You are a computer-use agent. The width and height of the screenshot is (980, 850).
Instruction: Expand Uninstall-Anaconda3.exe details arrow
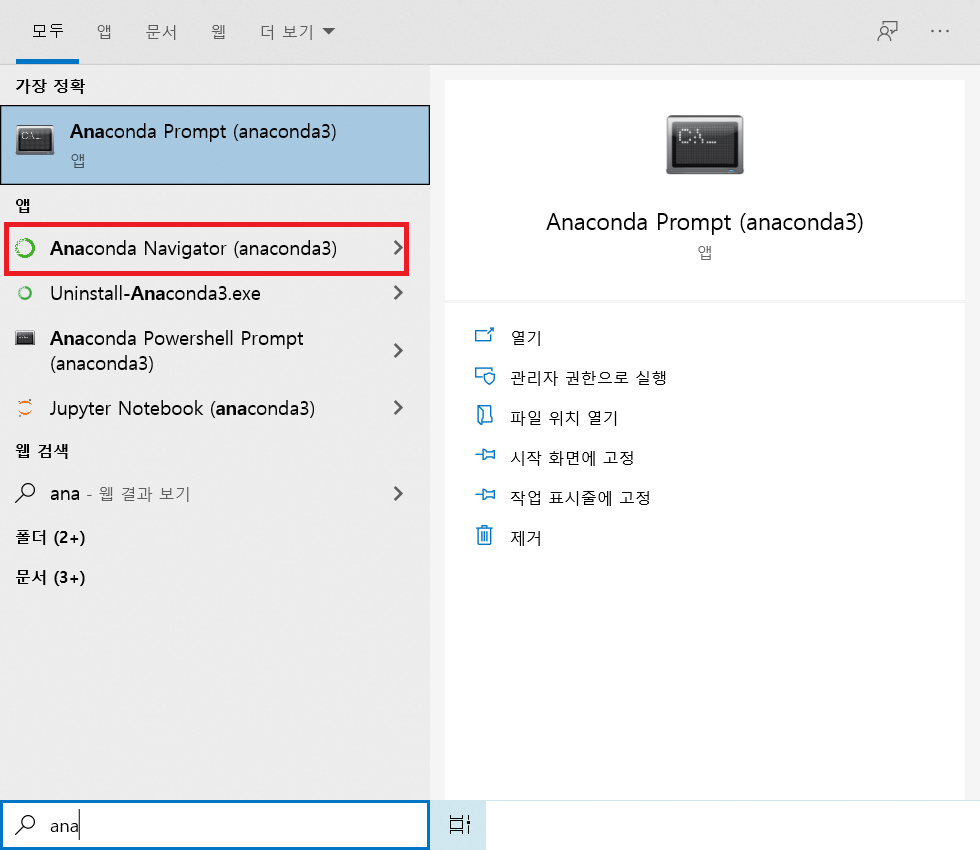(x=398, y=293)
